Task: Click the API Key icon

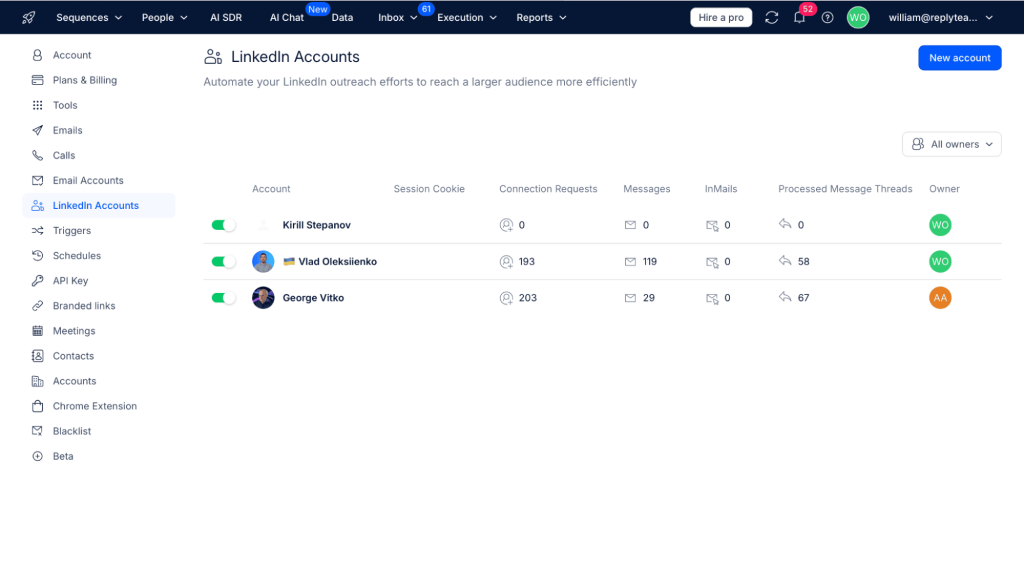Action: (37, 281)
